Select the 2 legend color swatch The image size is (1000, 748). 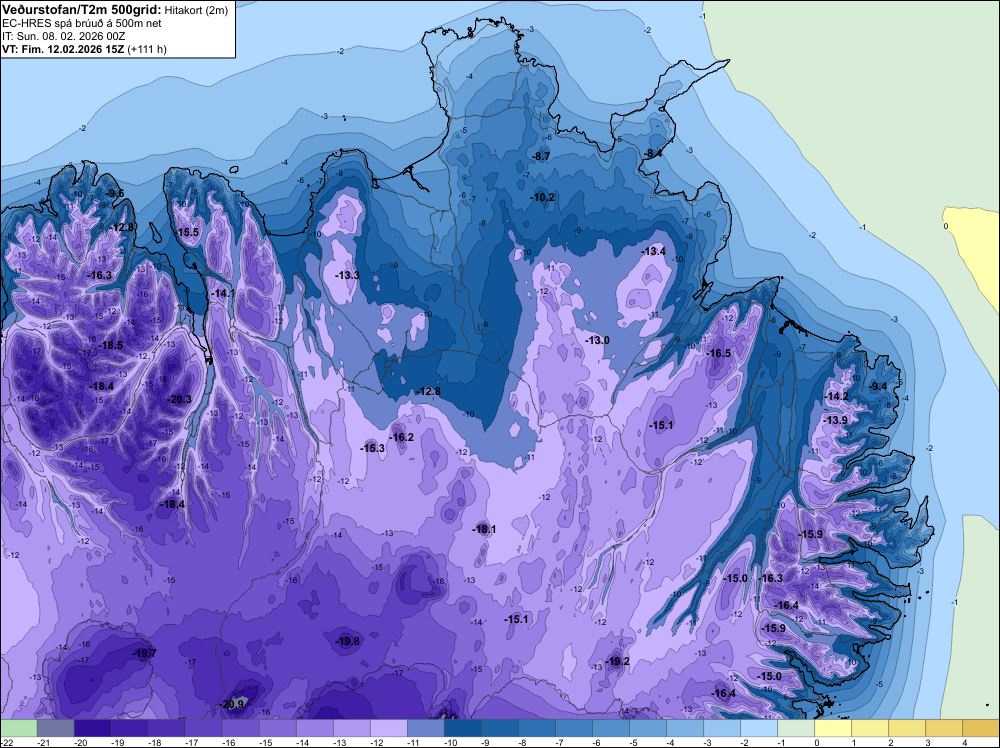point(906,728)
